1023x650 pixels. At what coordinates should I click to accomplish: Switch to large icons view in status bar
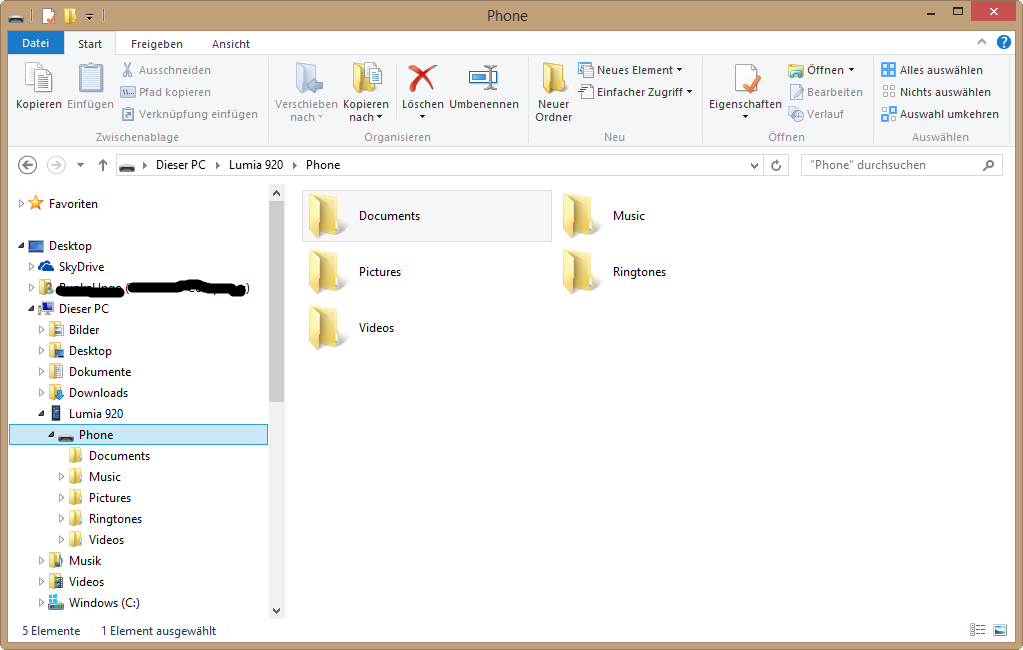click(x=1000, y=630)
